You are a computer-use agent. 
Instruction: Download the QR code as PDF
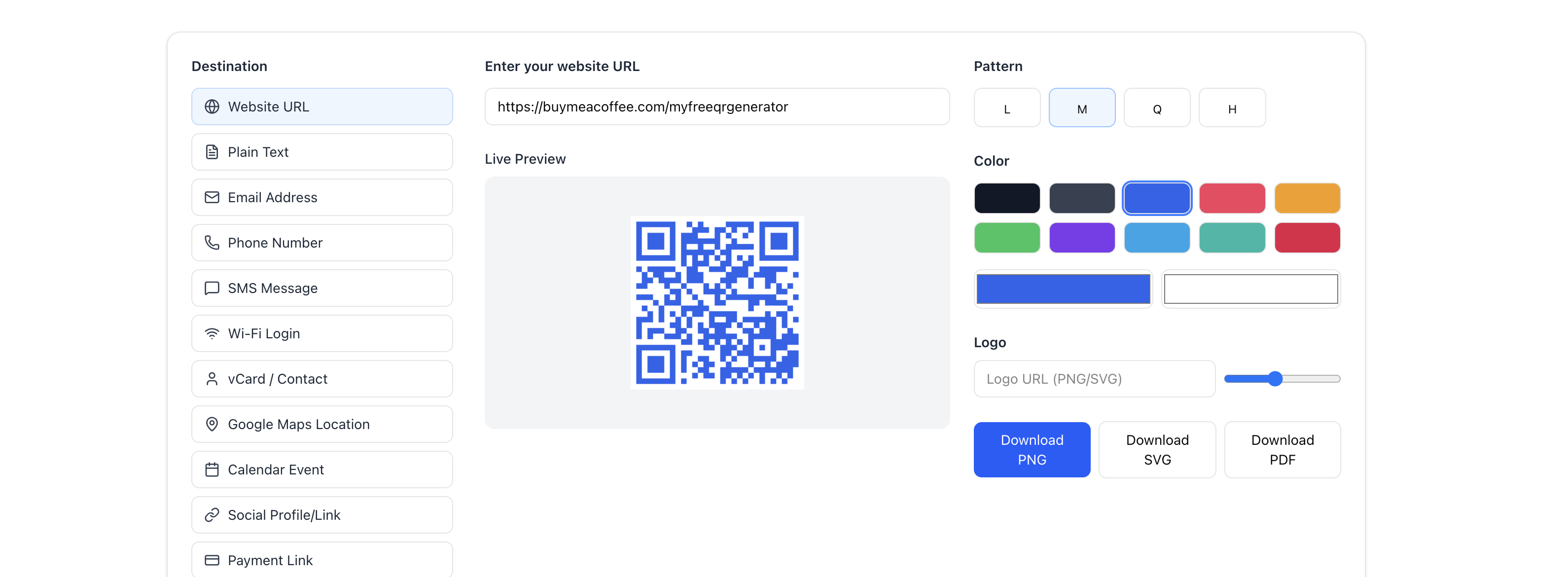click(x=1283, y=449)
